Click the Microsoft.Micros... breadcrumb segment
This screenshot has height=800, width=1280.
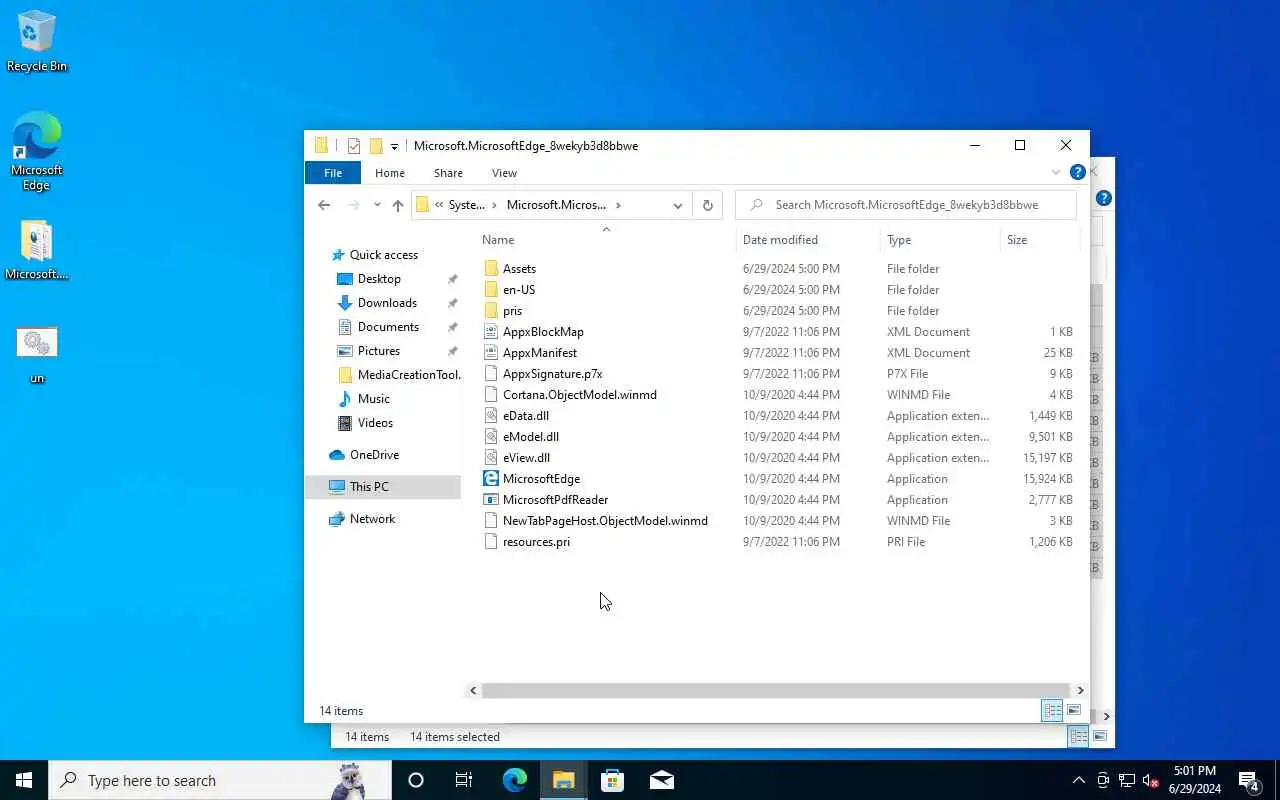(x=556, y=205)
